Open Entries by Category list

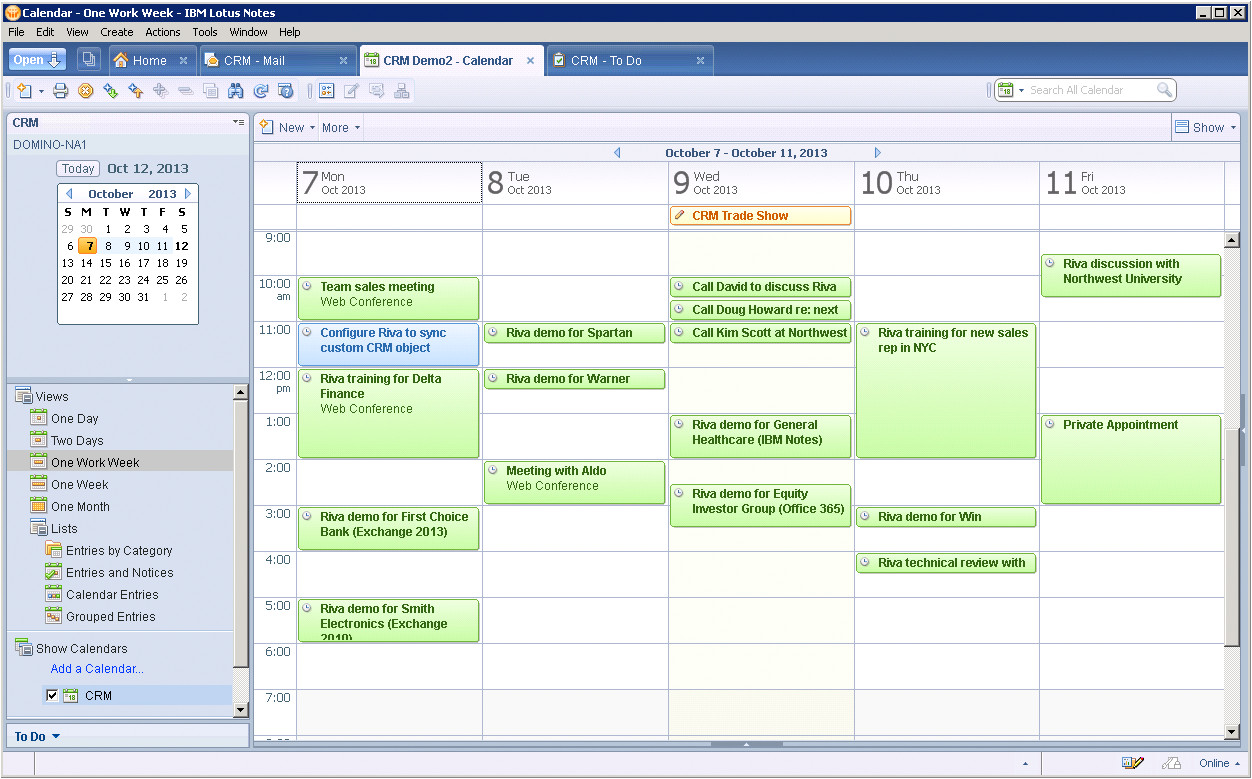[x=119, y=551]
